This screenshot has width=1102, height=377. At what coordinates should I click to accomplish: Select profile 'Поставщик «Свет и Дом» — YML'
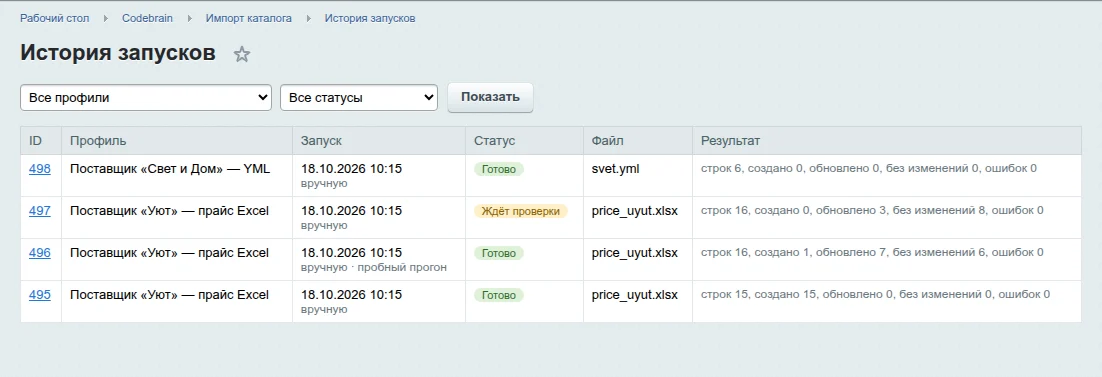tap(170, 169)
